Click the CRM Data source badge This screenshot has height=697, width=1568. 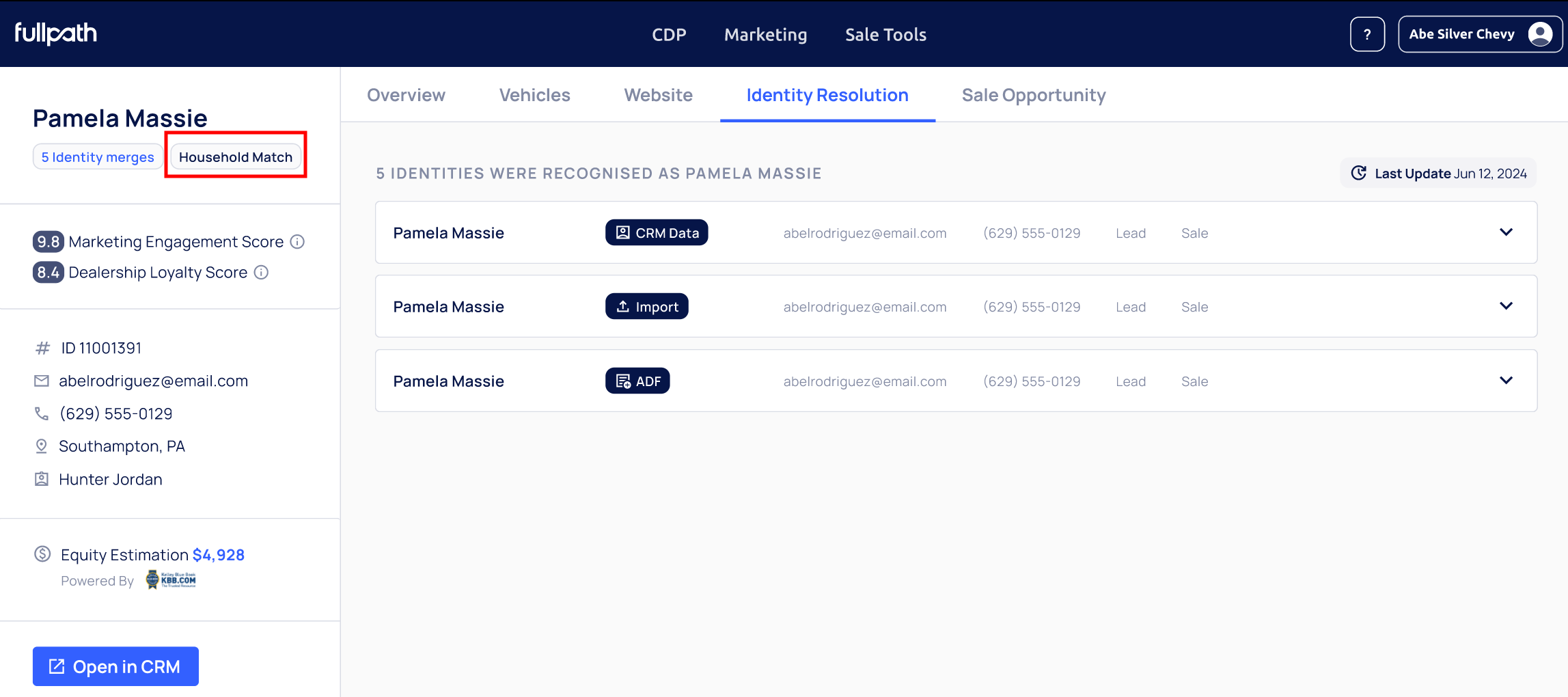tap(657, 233)
